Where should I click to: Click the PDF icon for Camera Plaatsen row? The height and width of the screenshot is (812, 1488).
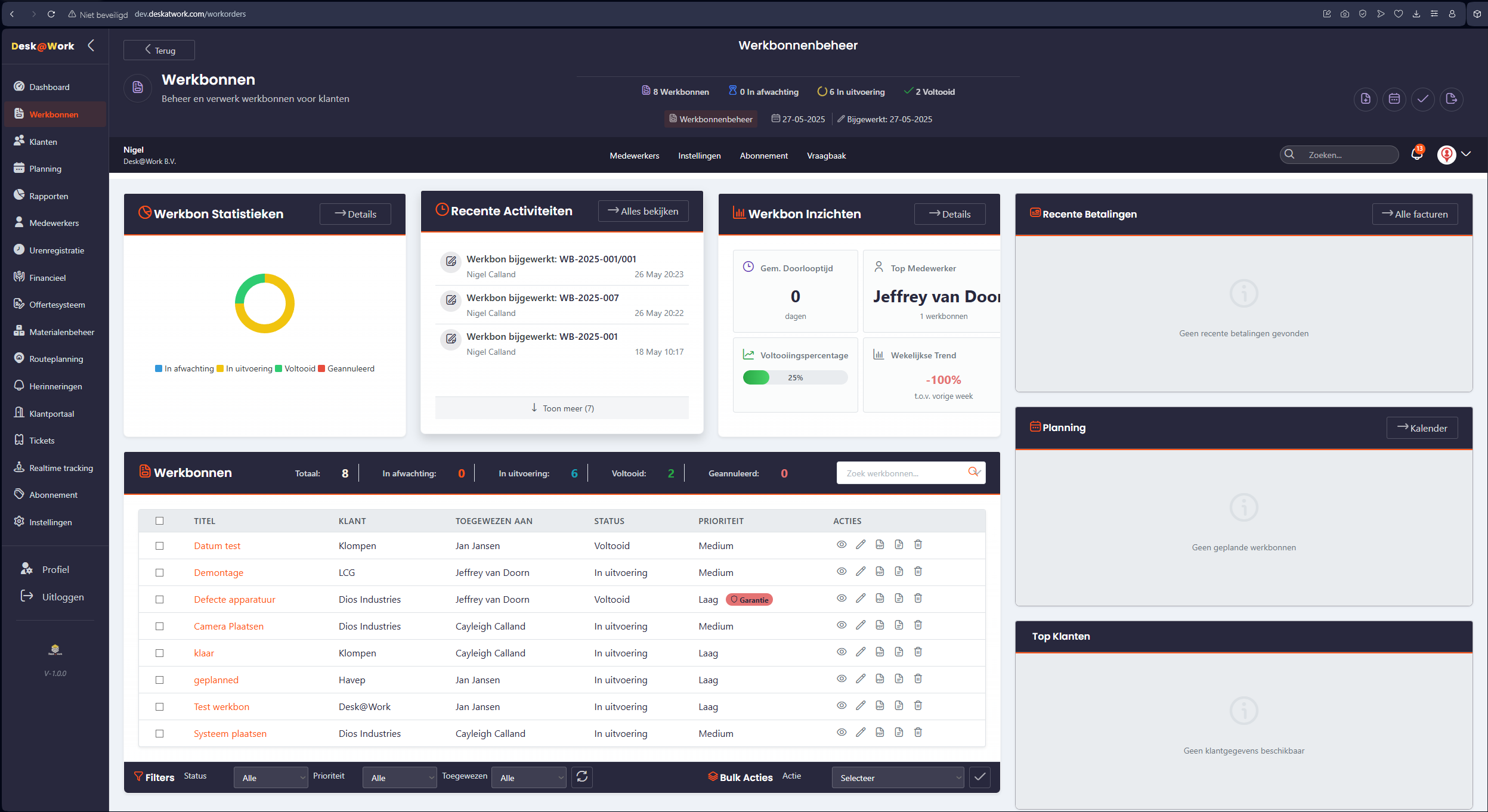(x=880, y=625)
